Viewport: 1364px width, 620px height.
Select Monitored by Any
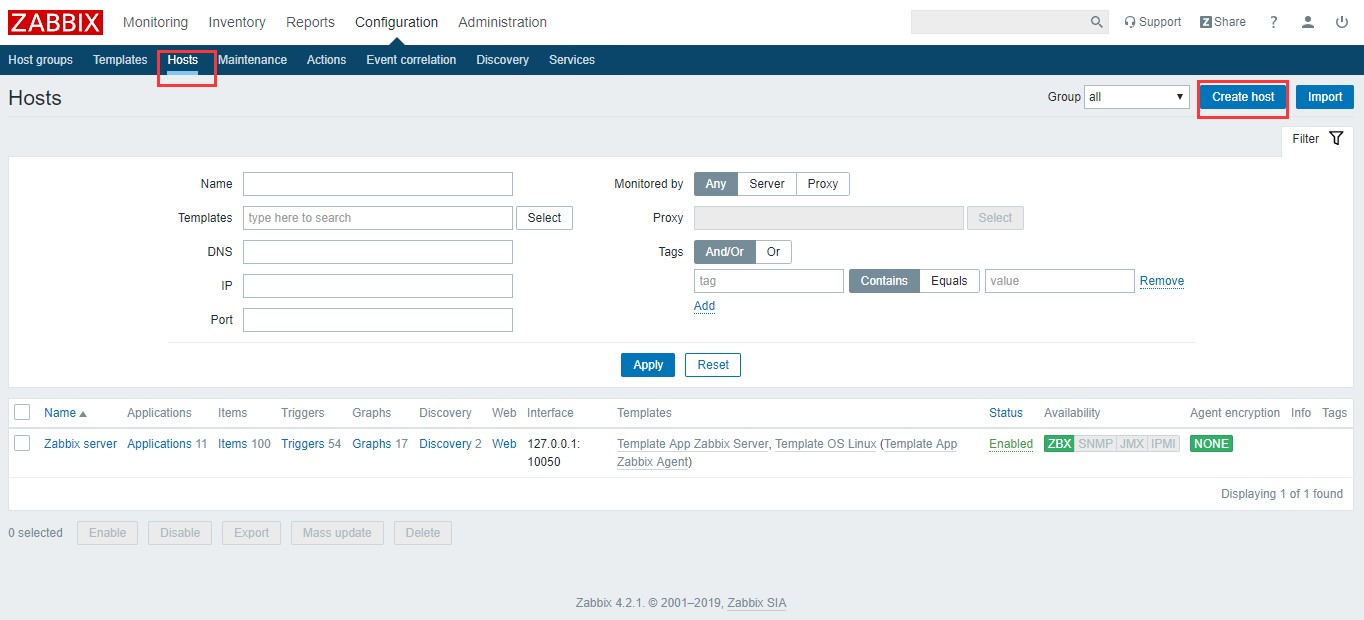pos(716,184)
